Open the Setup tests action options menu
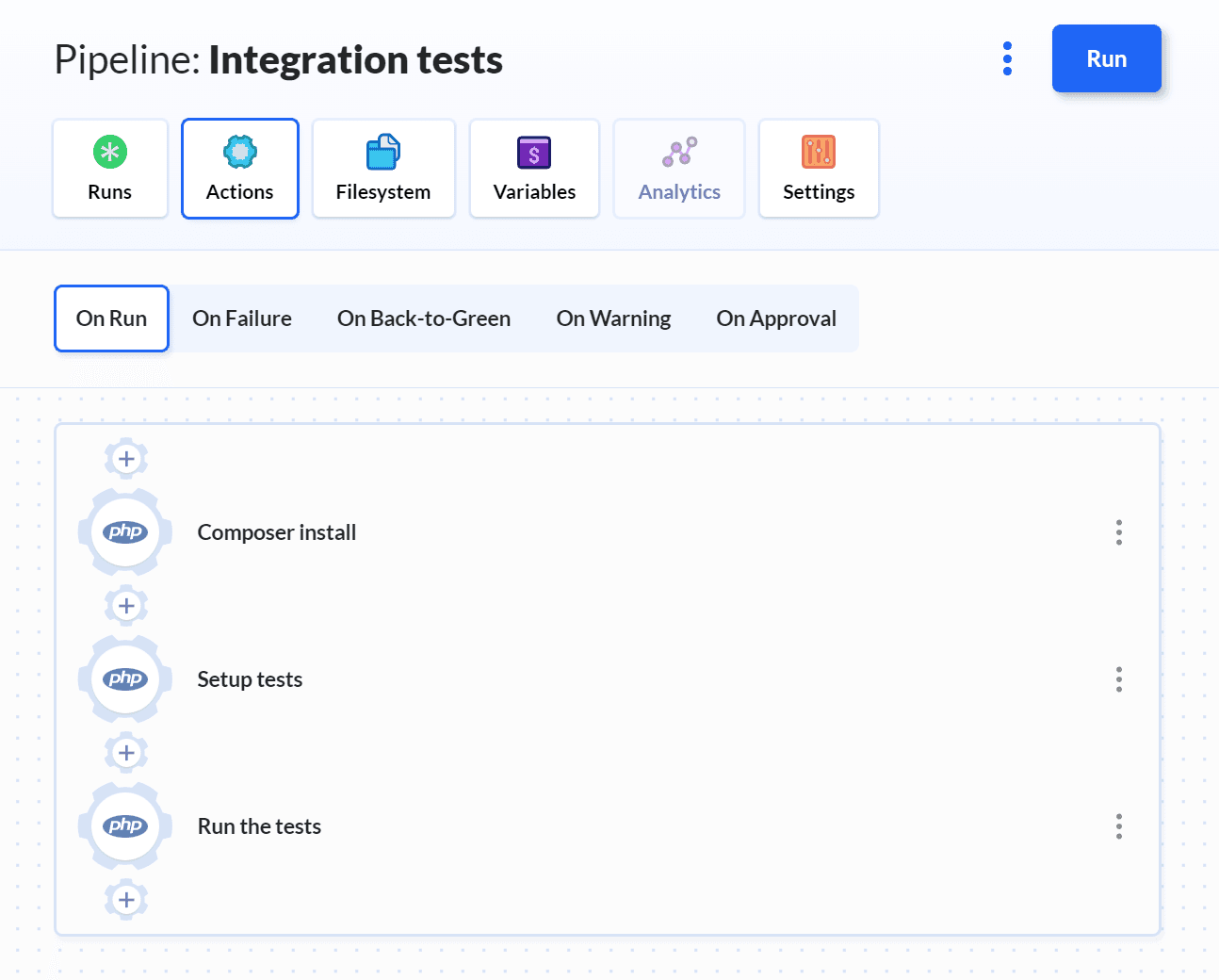Image resolution: width=1219 pixels, height=980 pixels. 1119,679
